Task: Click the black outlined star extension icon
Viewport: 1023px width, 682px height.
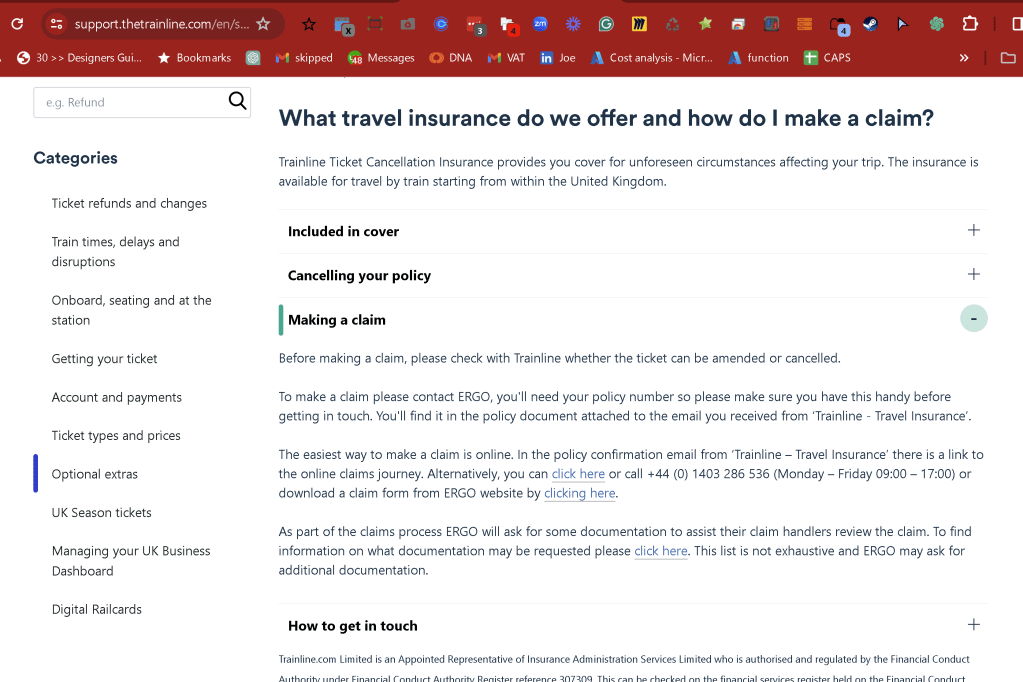Action: (x=309, y=25)
